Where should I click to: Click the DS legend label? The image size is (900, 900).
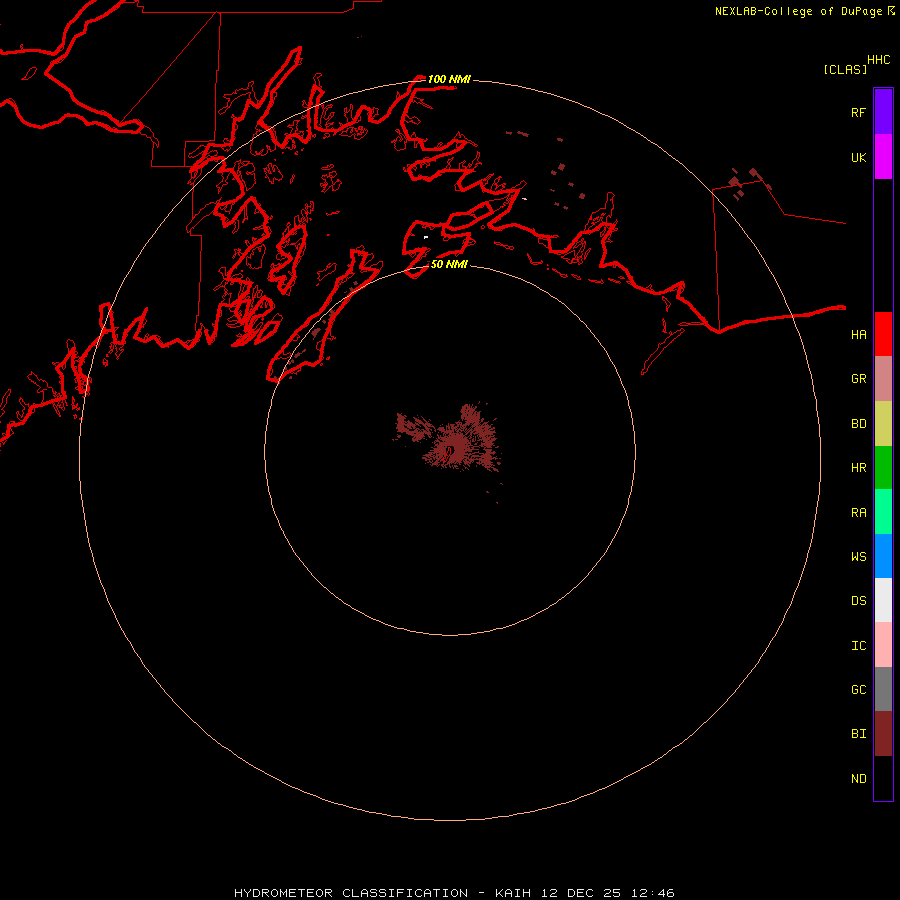click(858, 601)
